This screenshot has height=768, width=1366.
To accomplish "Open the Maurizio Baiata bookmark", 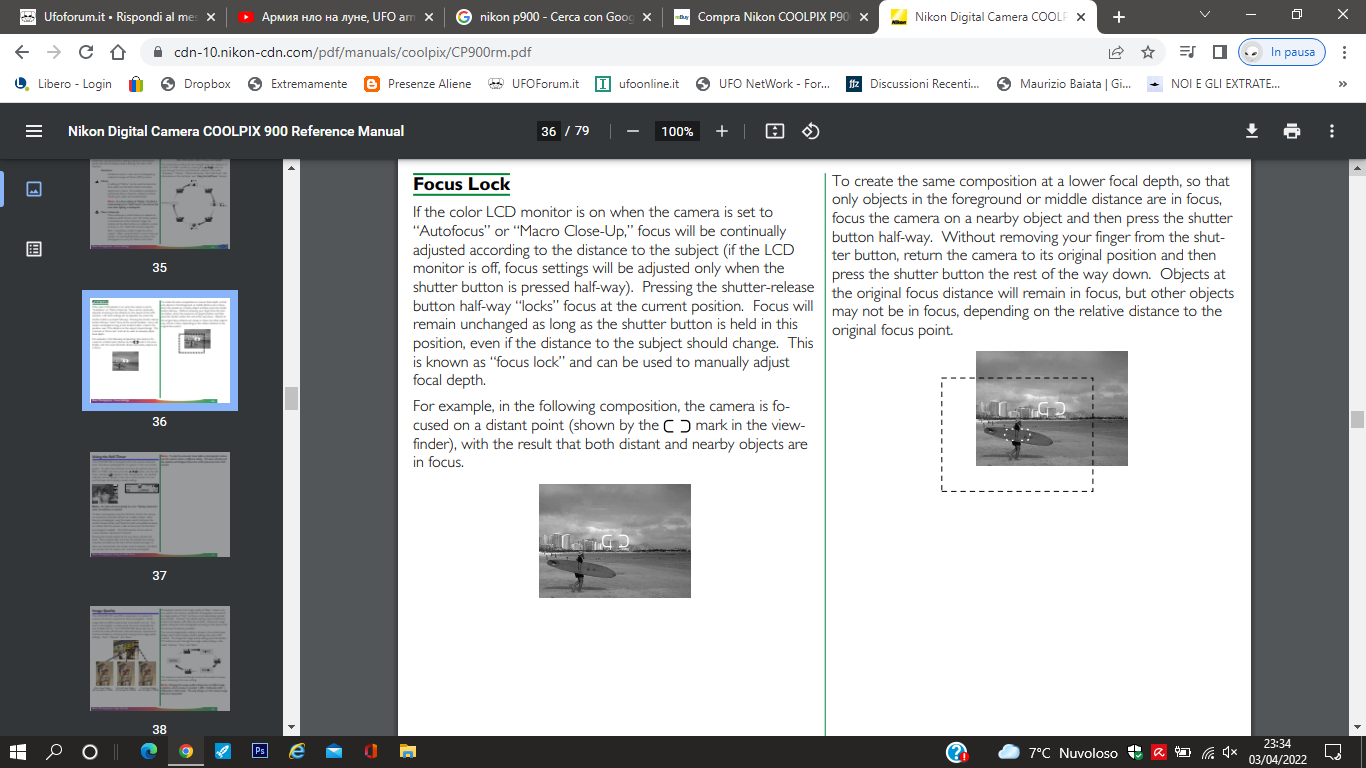I will click(1064, 84).
